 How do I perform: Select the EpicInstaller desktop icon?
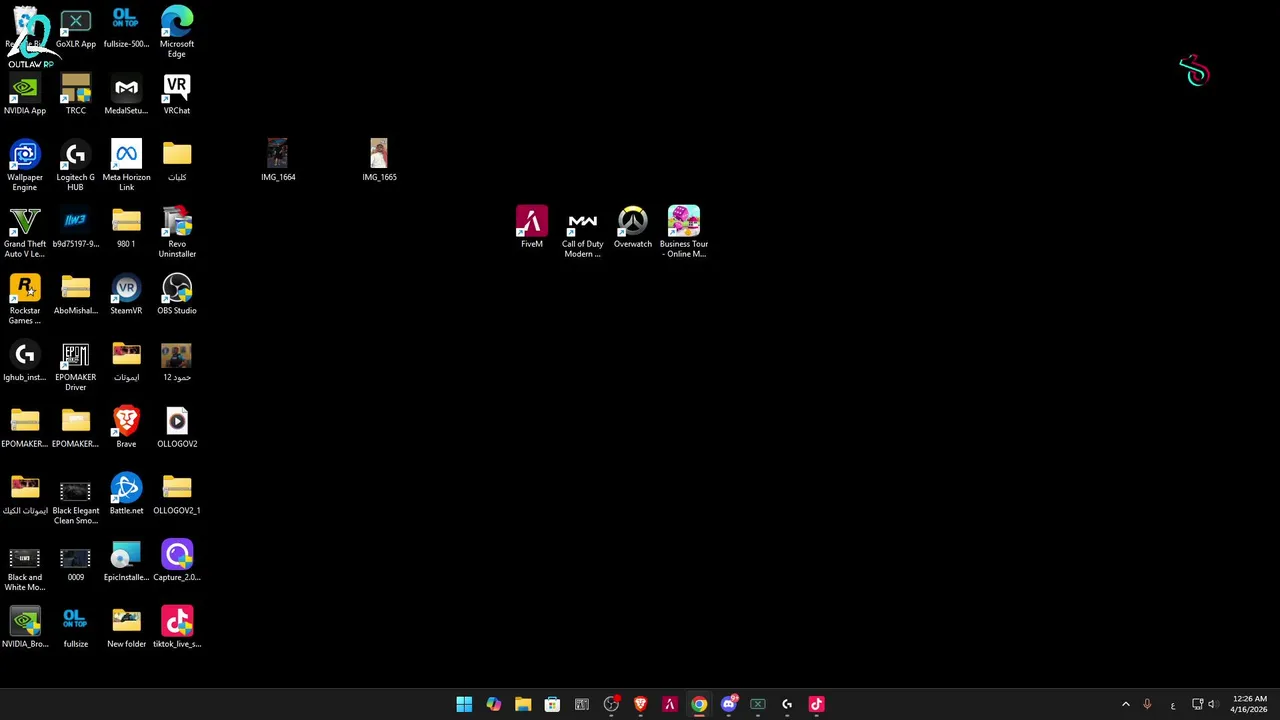pyautogui.click(x=126, y=563)
